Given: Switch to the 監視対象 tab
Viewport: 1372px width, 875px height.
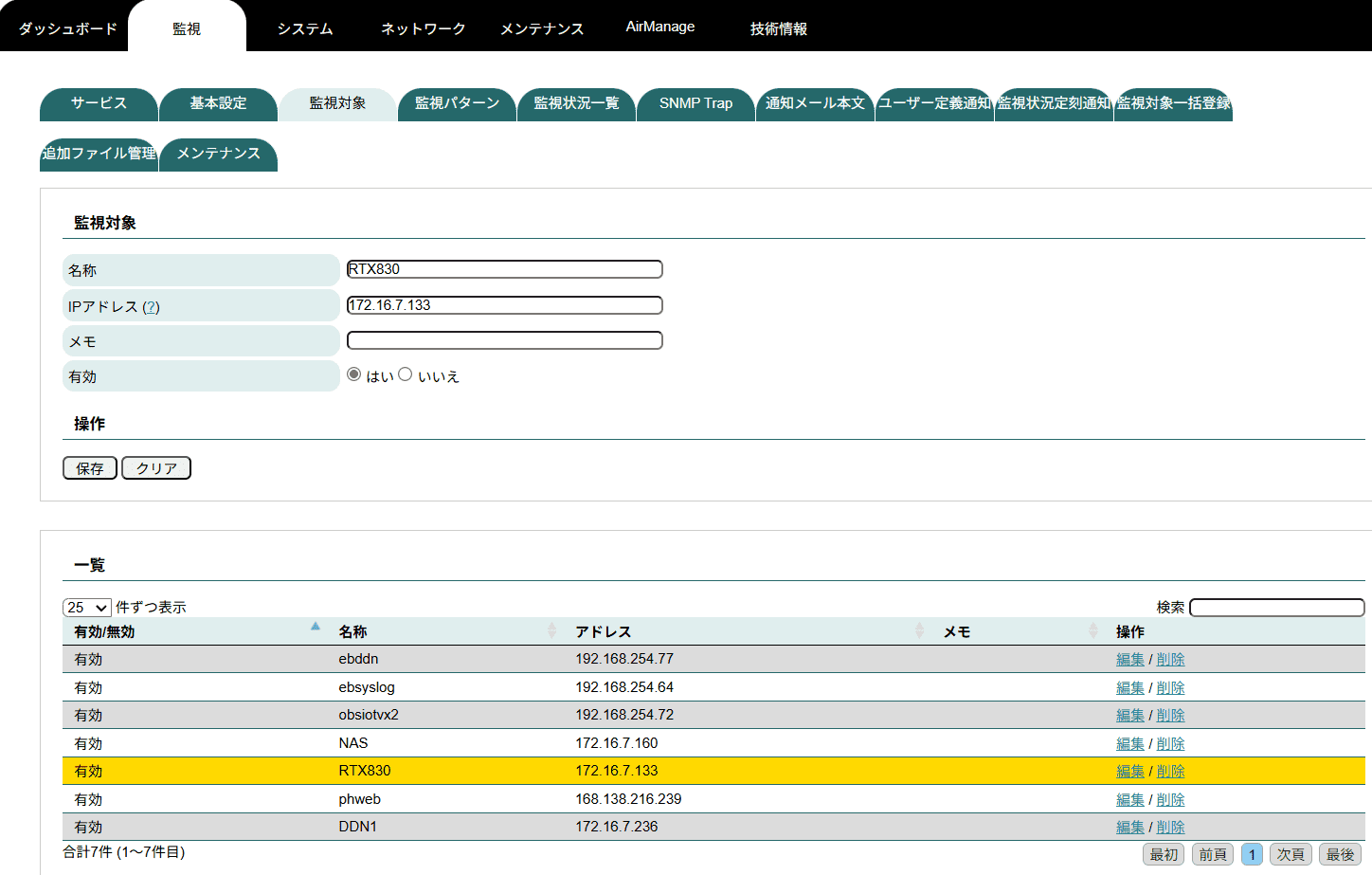Looking at the screenshot, I should (337, 103).
